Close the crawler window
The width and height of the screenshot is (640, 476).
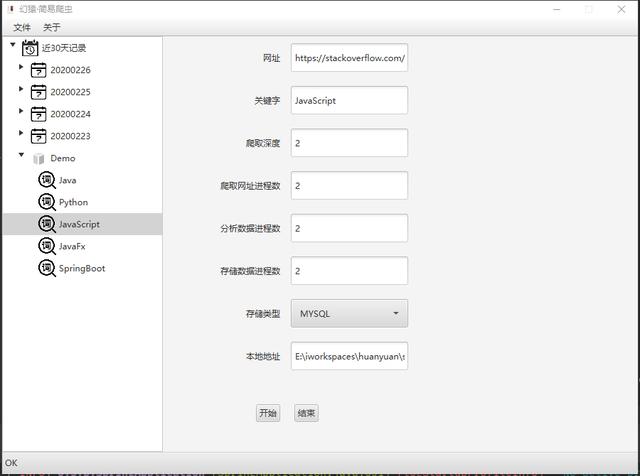click(621, 9)
